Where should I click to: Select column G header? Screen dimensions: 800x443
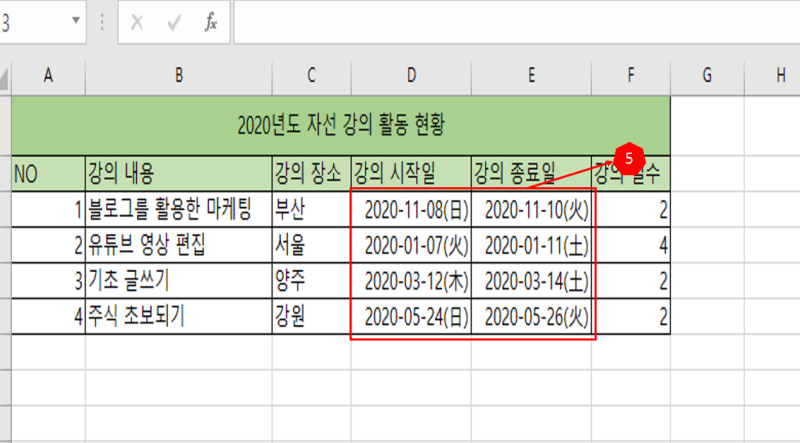(x=707, y=76)
